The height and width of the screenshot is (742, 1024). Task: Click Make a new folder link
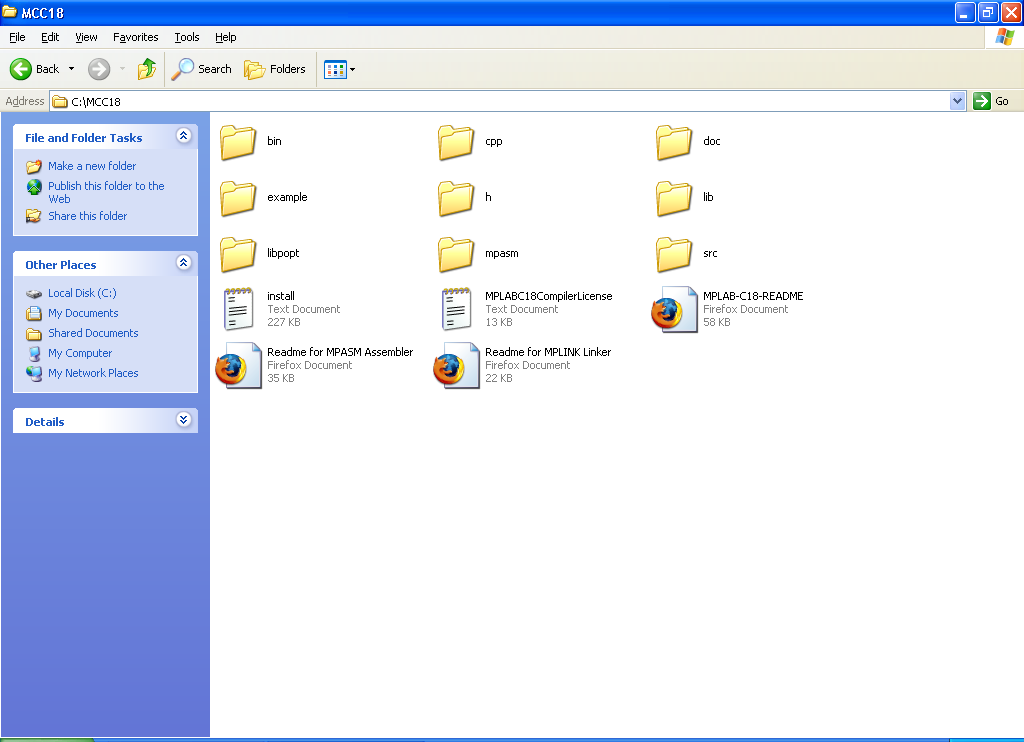92,166
